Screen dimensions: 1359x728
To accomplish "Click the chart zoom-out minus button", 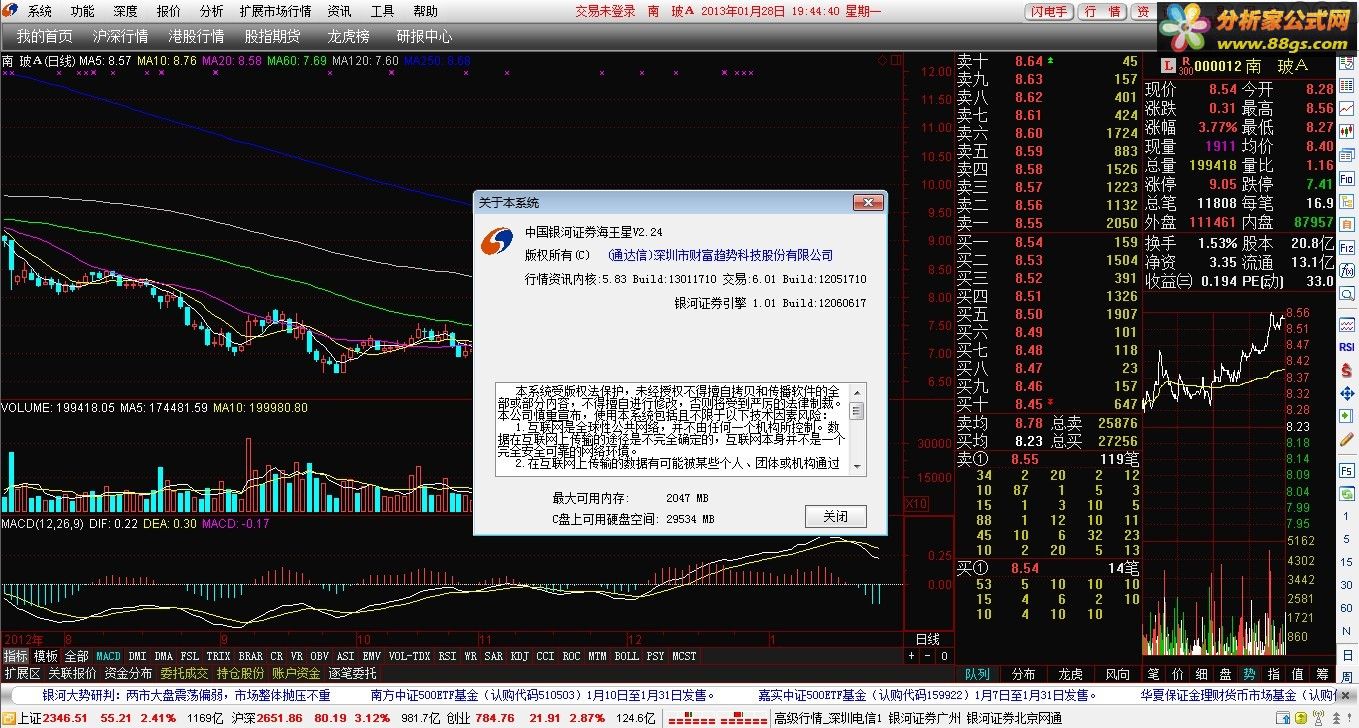I will [x=927, y=656].
